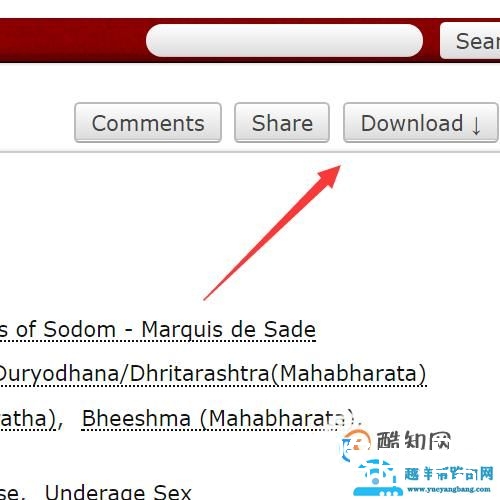
Task: Click the Share button
Action: (x=282, y=123)
